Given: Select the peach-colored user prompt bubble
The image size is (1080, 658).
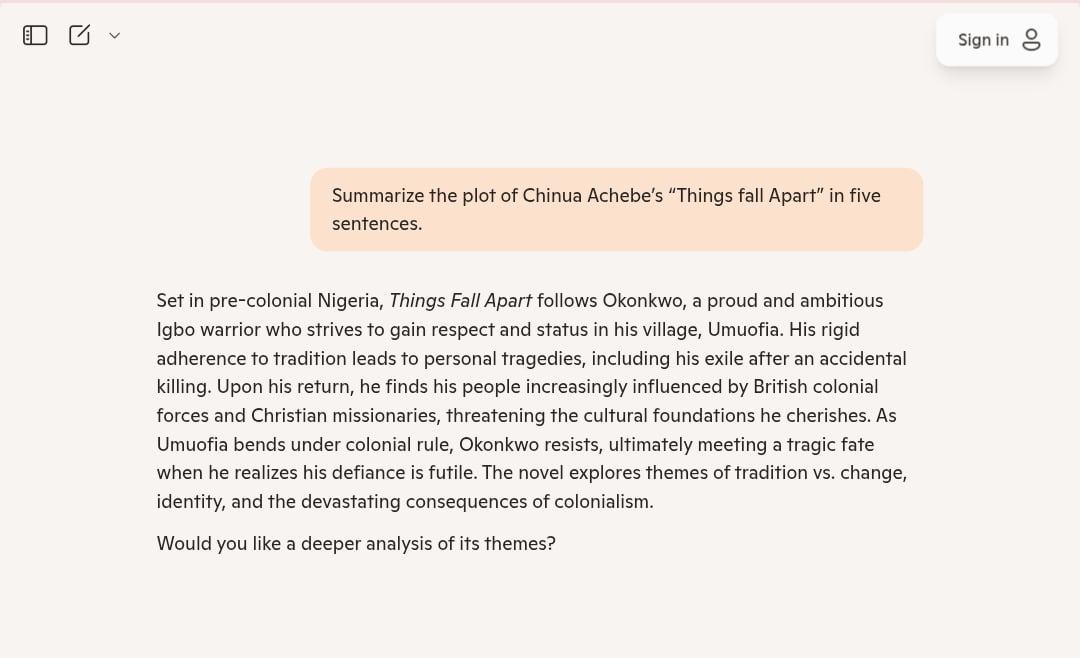Looking at the screenshot, I should [616, 209].
